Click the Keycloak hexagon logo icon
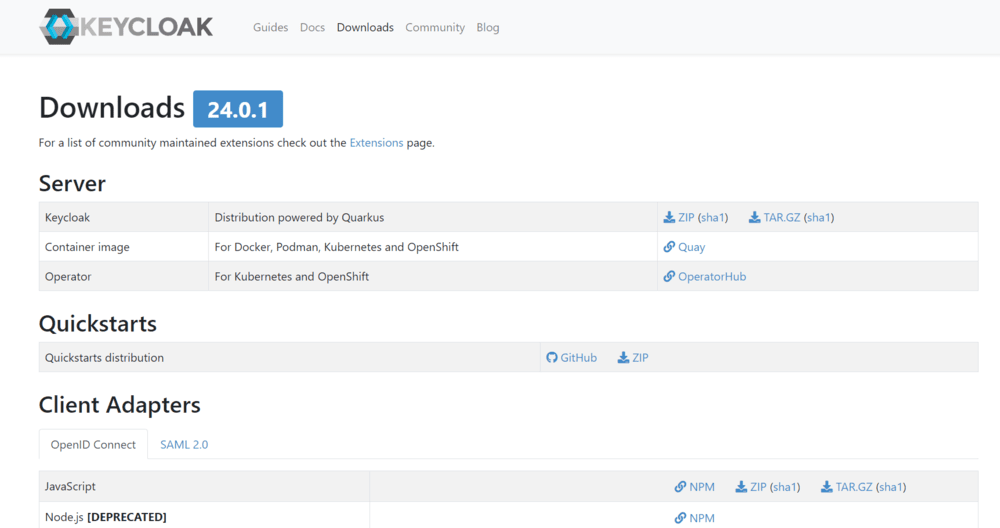1000x528 pixels. pos(59,27)
